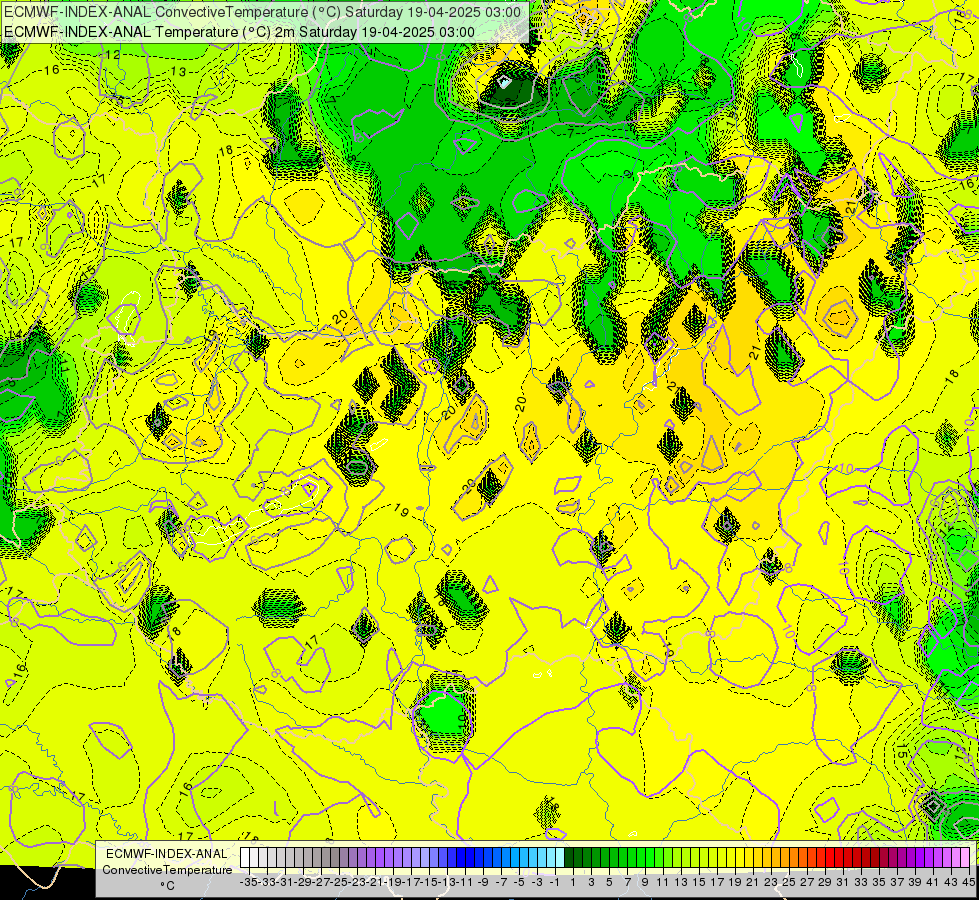Select the pure yellow swatch above legend 19
Viewport: 979px width, 900px height.
(x=740, y=857)
